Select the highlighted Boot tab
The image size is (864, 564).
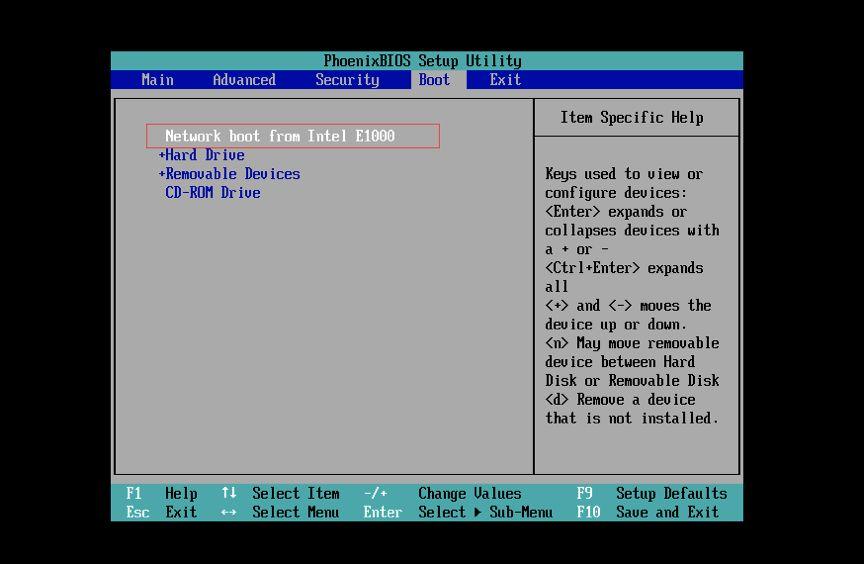click(434, 80)
